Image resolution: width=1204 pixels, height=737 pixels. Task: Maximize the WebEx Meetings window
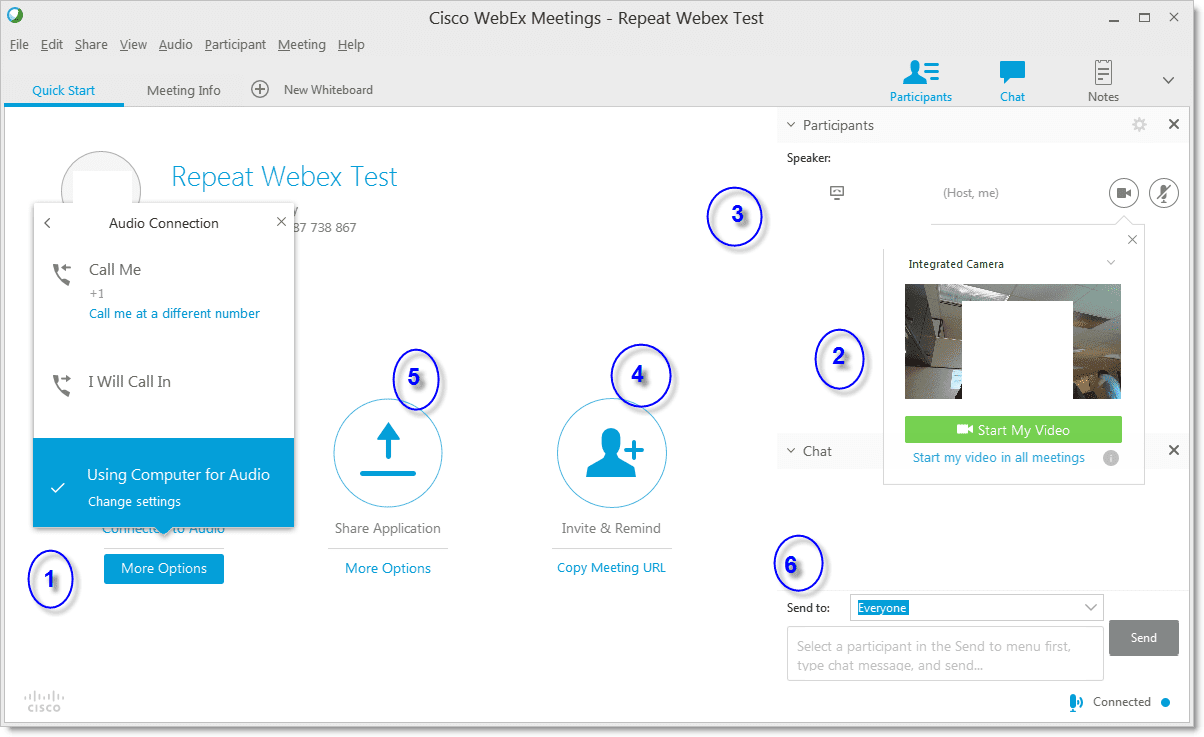pyautogui.click(x=1145, y=17)
